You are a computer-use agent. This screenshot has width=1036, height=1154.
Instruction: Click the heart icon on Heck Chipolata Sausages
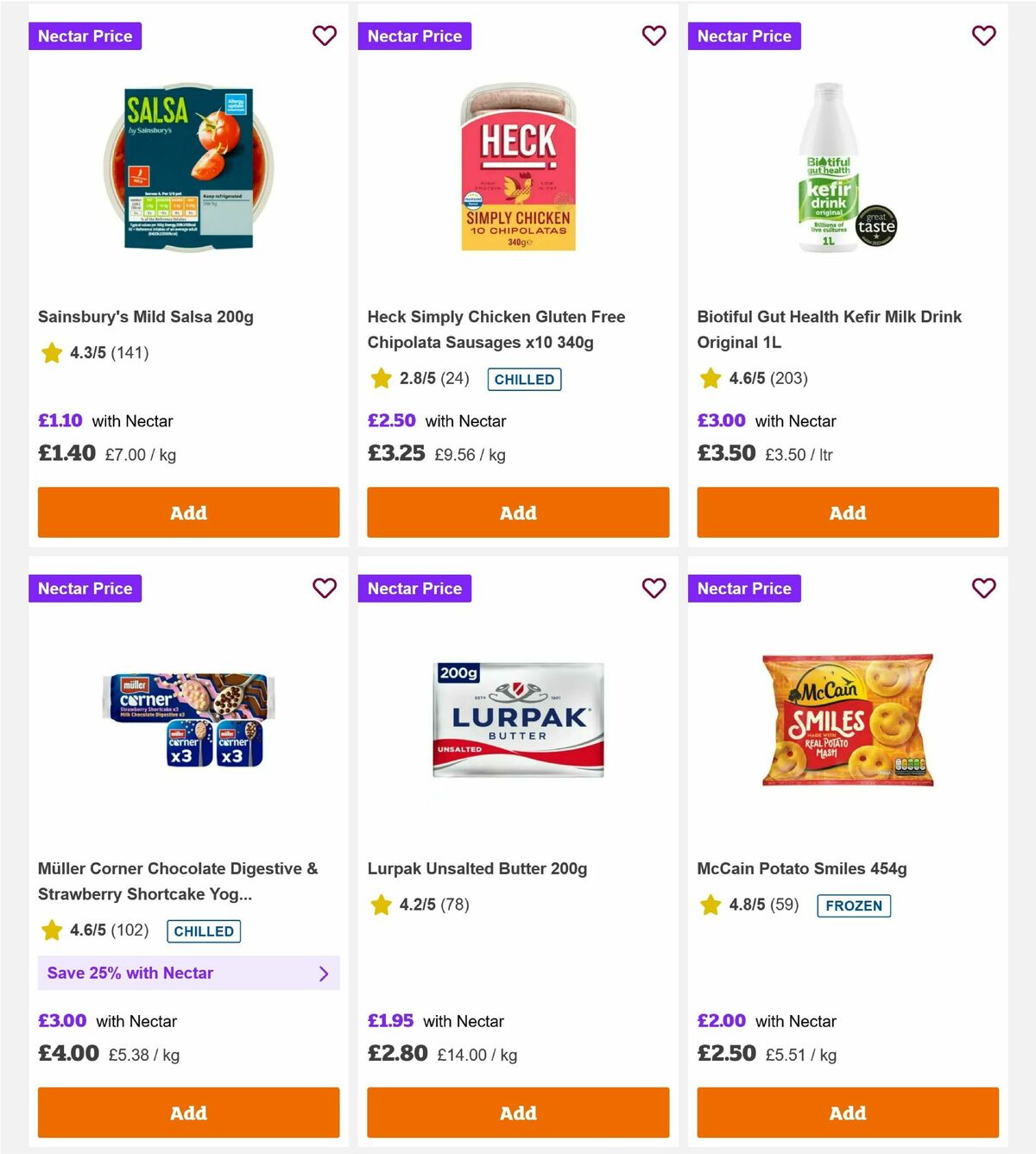654,35
